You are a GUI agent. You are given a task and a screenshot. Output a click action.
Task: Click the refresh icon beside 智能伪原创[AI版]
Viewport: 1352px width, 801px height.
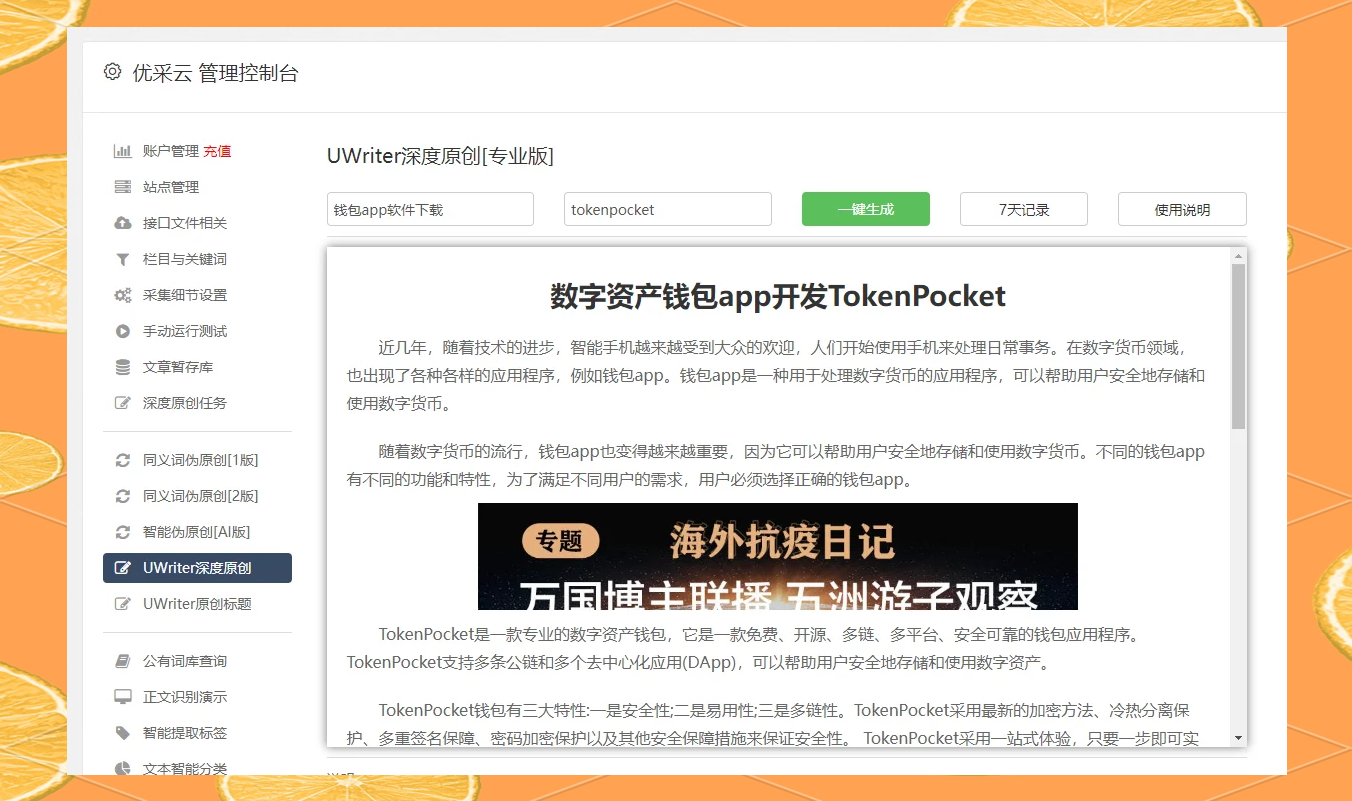coord(123,532)
